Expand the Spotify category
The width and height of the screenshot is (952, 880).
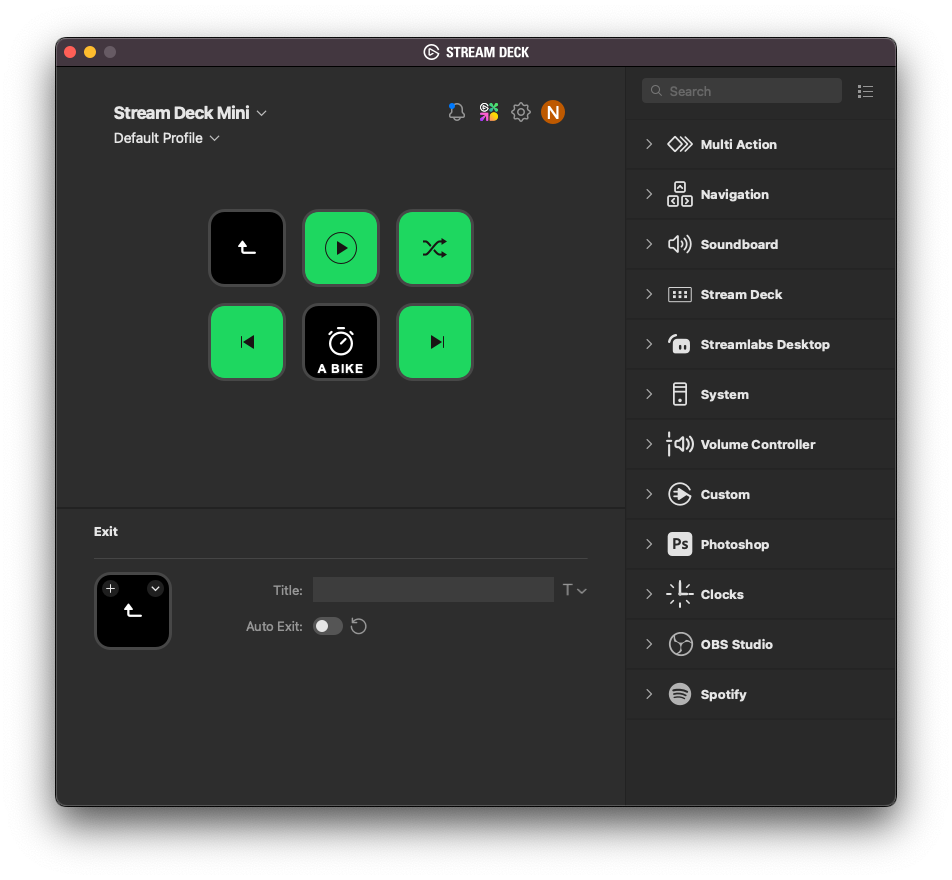coord(648,694)
